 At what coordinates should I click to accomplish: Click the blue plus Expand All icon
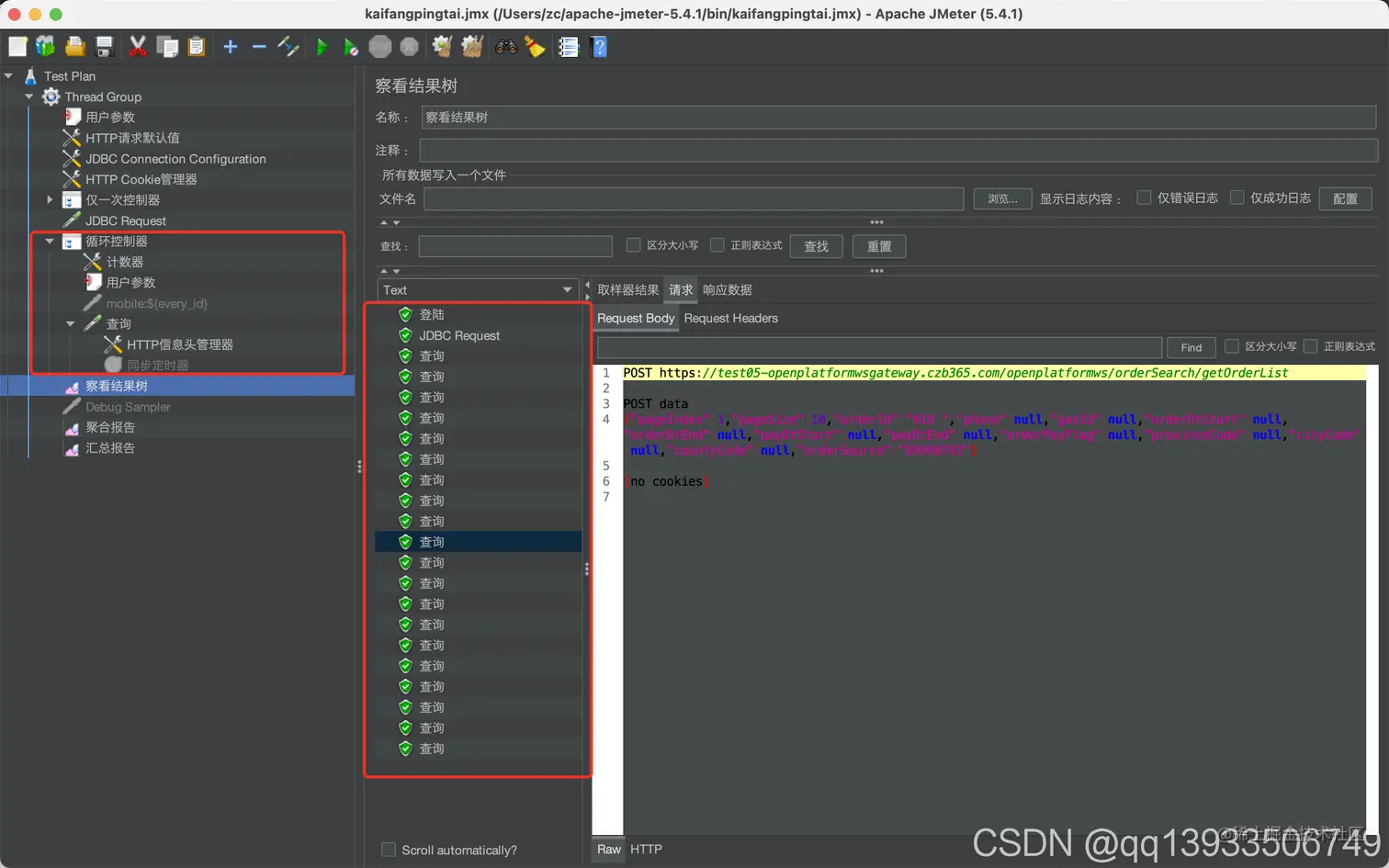point(231,46)
